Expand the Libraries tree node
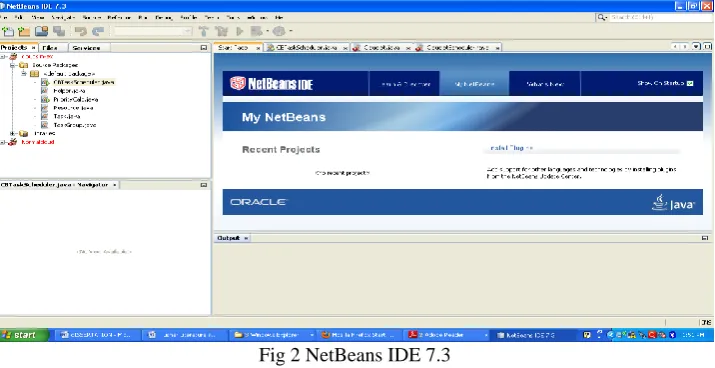 coord(13,134)
